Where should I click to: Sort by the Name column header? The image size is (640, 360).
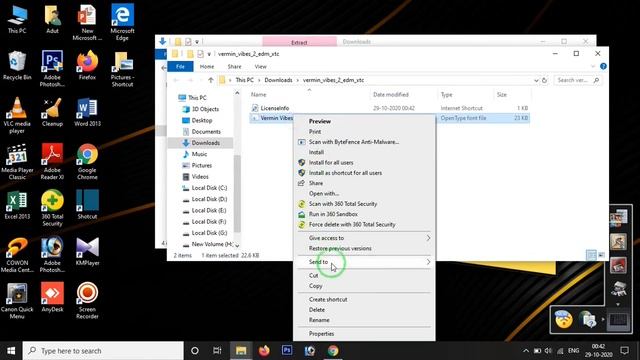tap(258, 95)
